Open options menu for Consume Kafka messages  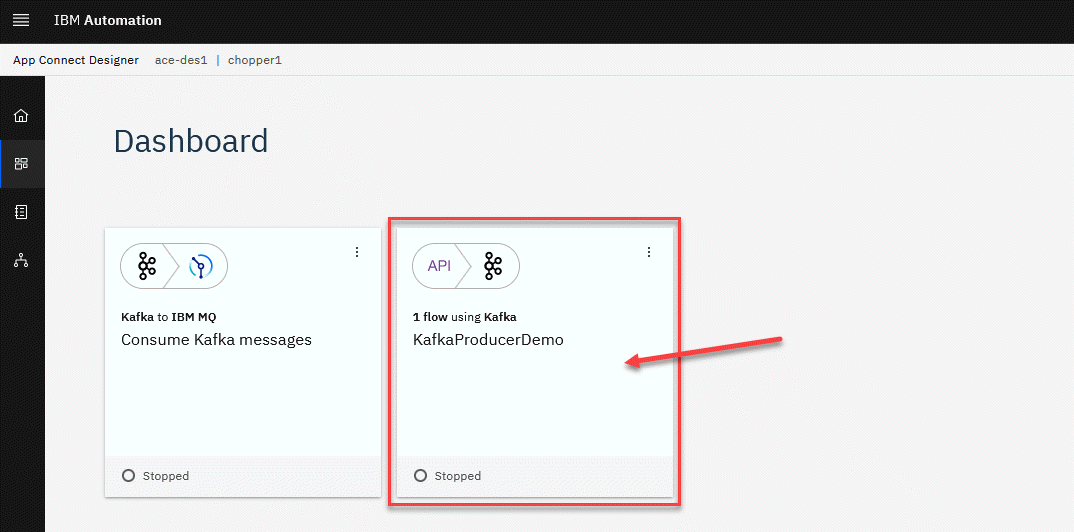[357, 252]
